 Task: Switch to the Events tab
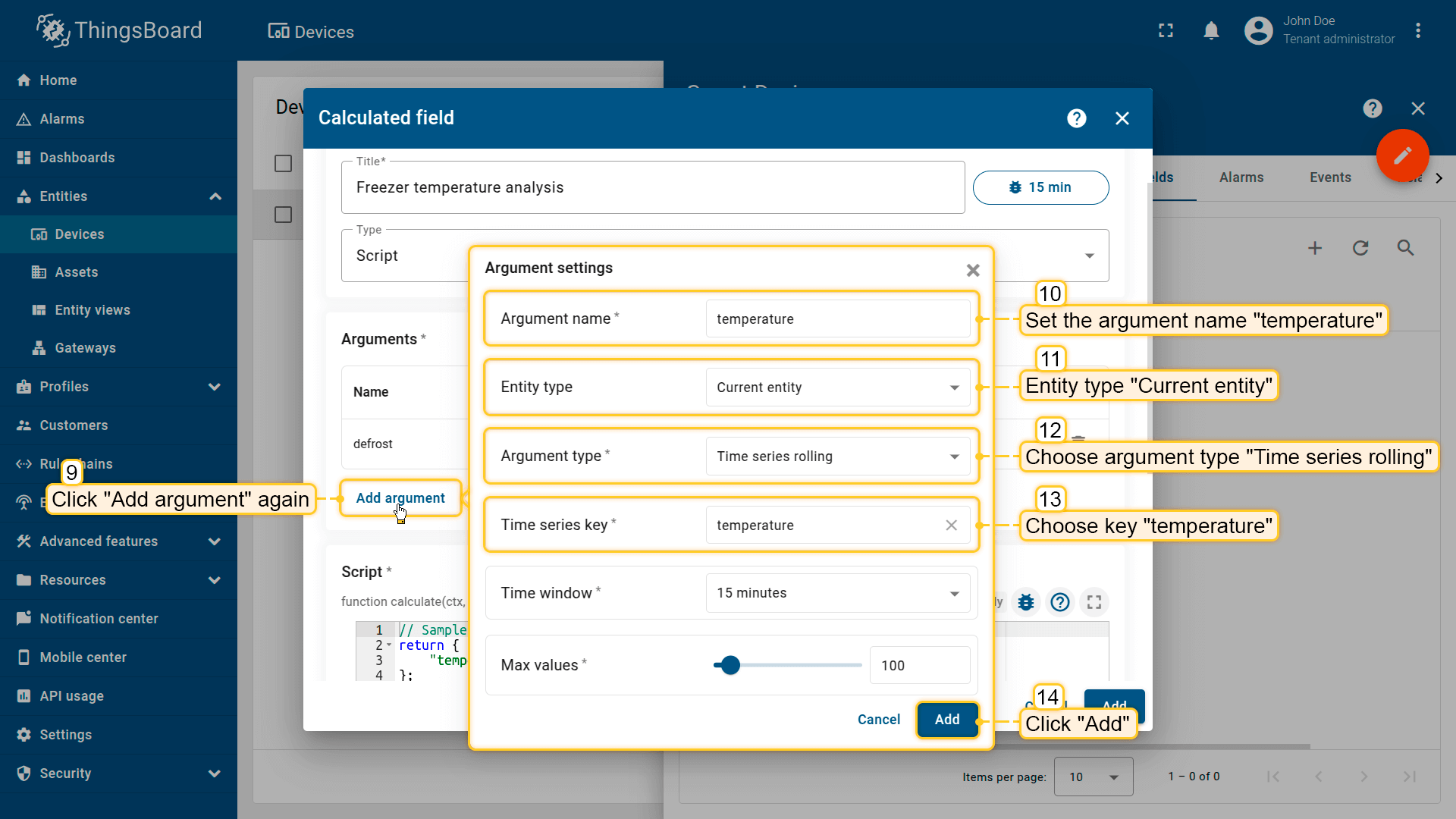click(1330, 177)
